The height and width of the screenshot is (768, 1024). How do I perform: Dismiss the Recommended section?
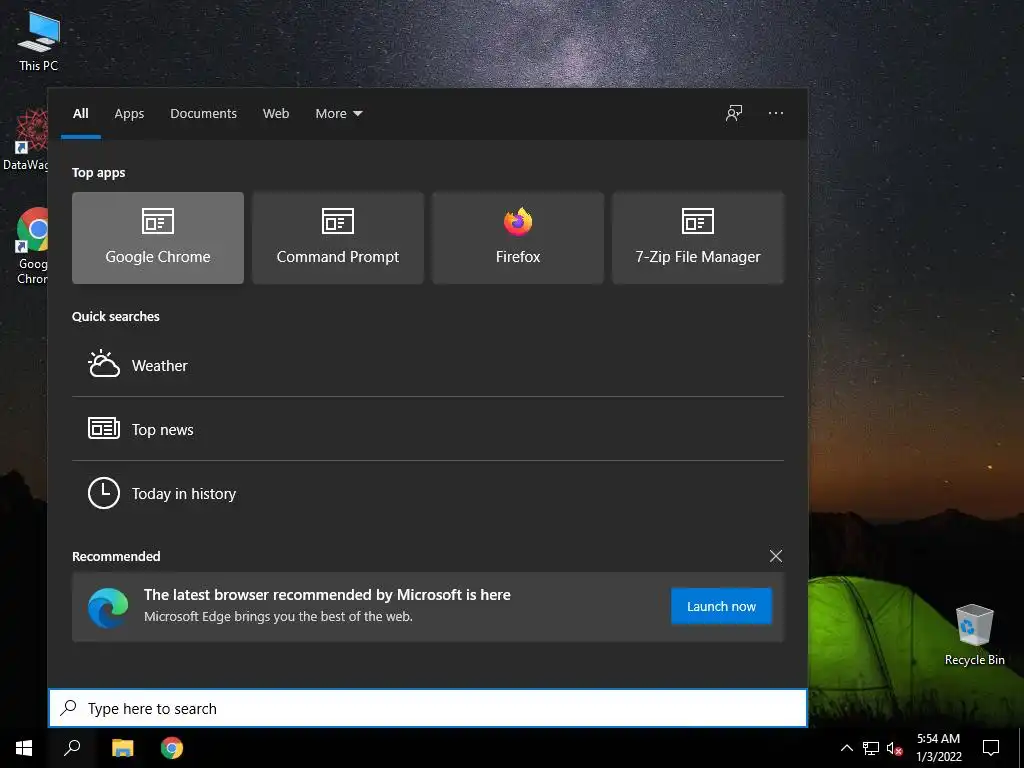[x=775, y=556]
